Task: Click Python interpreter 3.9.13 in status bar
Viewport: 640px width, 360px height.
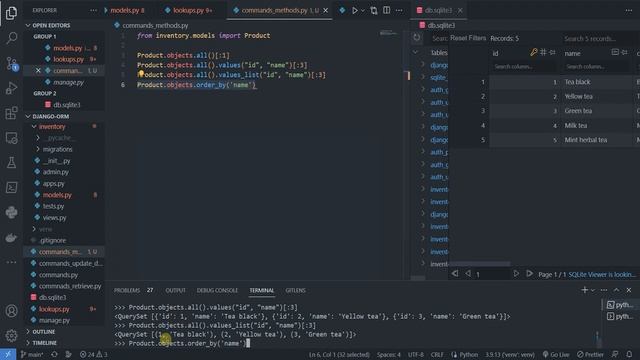Action: [510, 354]
